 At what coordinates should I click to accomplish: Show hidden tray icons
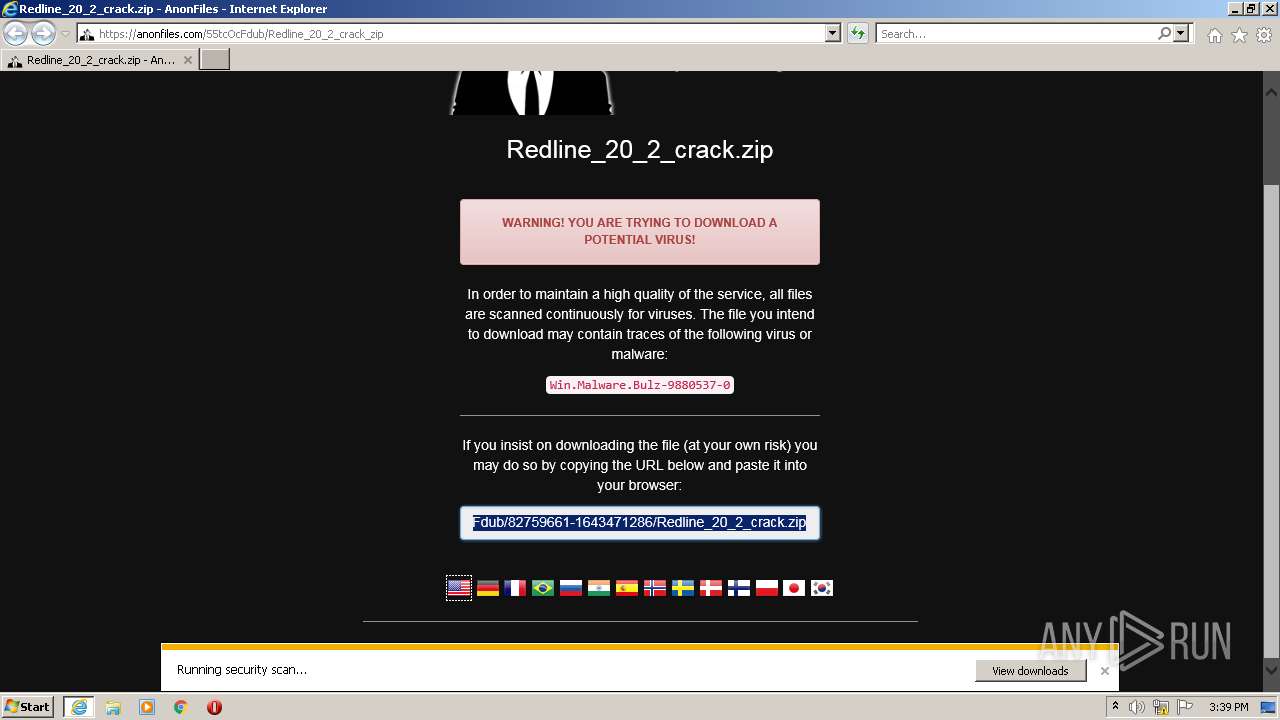tap(1115, 707)
